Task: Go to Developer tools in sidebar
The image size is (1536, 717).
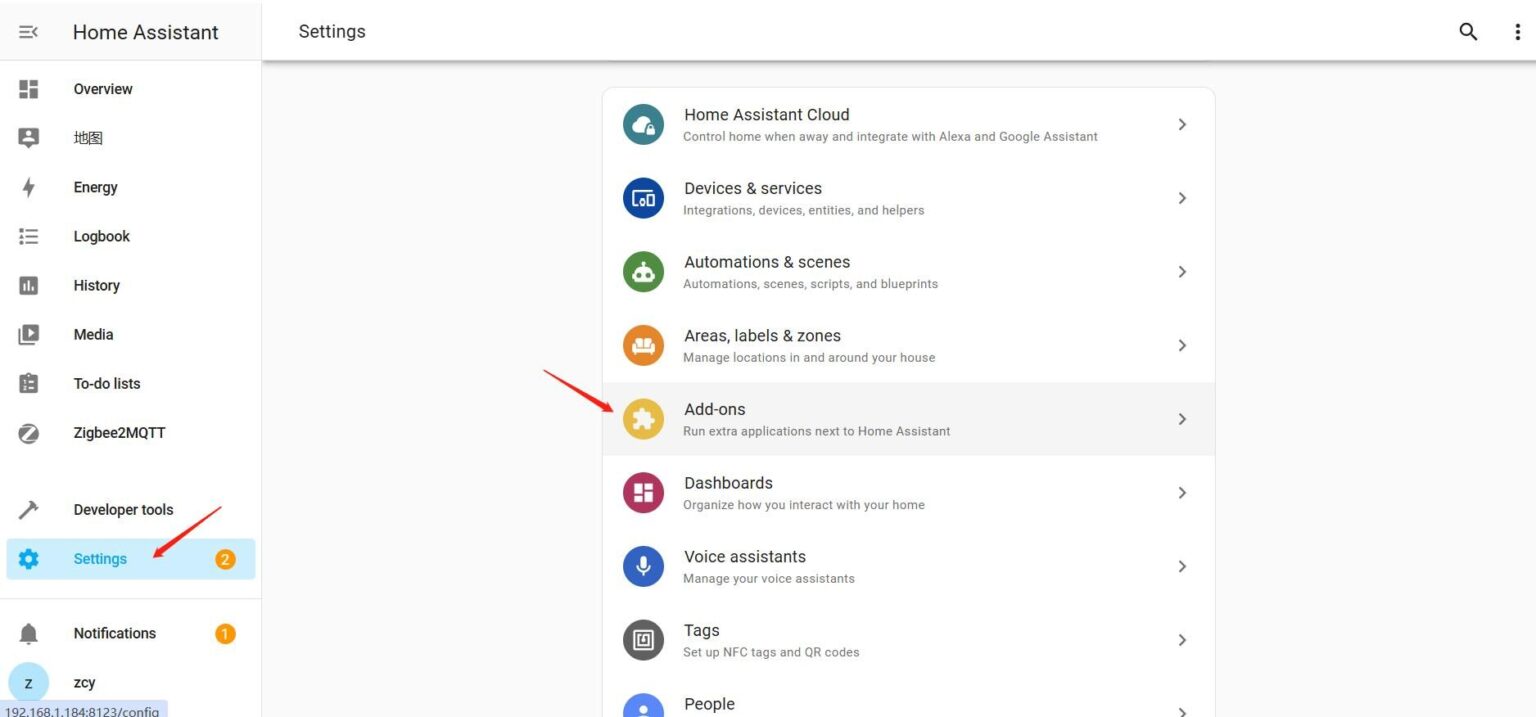Action: [x=123, y=510]
